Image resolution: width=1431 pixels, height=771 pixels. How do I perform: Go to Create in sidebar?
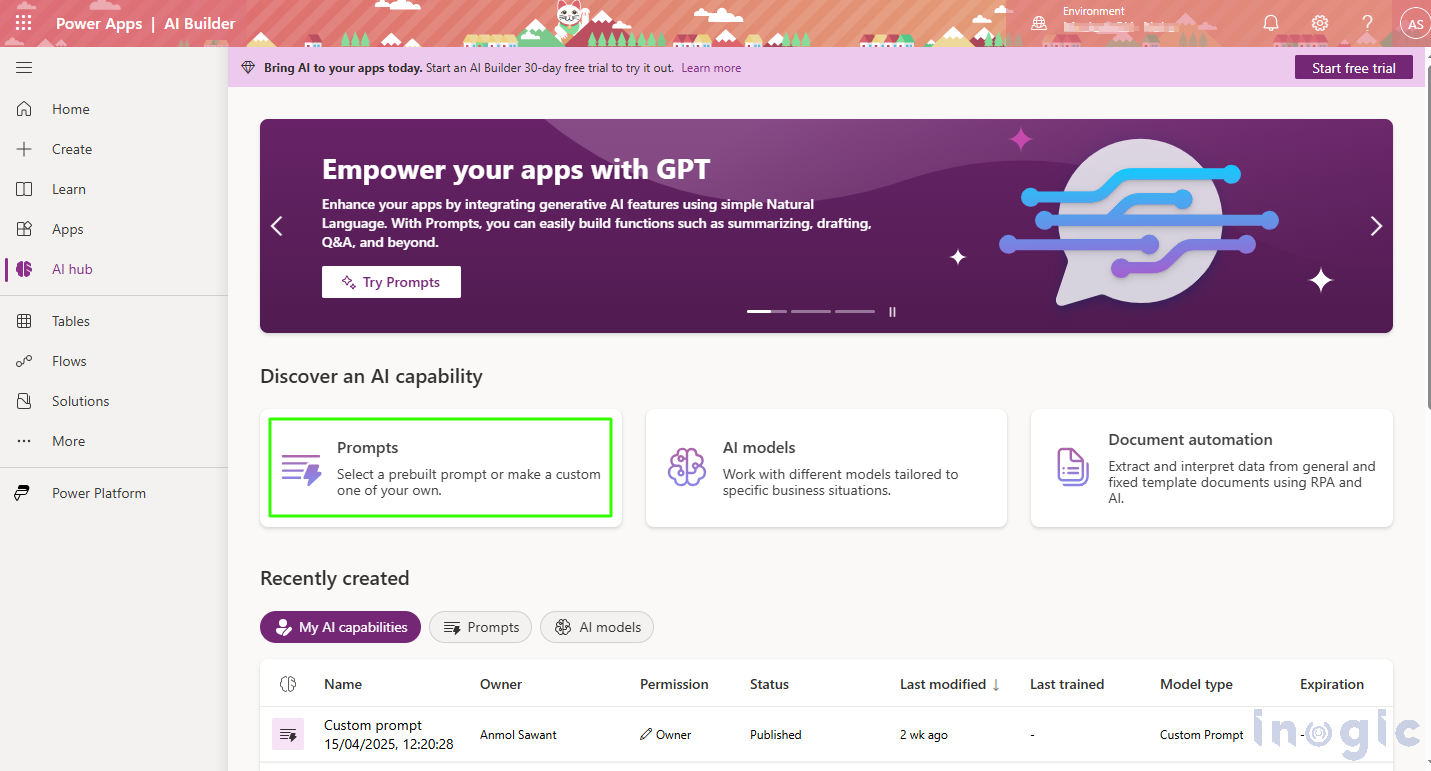[x=113, y=149]
